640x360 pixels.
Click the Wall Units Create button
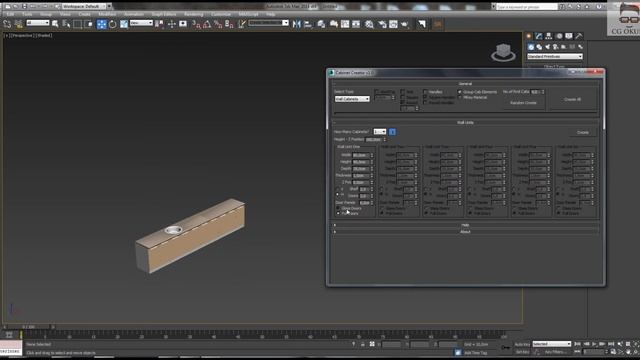(x=583, y=133)
